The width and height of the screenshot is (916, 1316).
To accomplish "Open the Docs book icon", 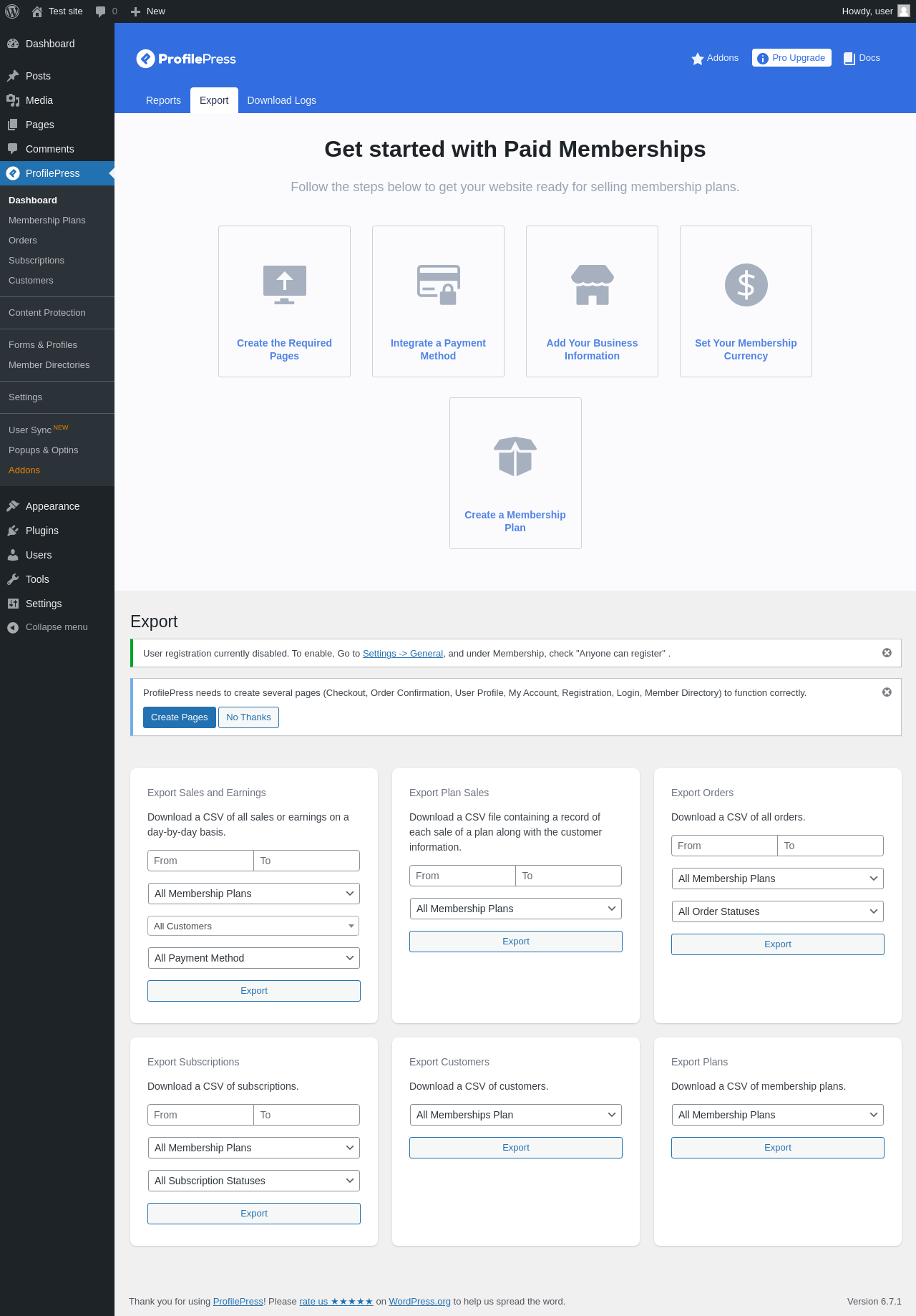I will click(849, 59).
